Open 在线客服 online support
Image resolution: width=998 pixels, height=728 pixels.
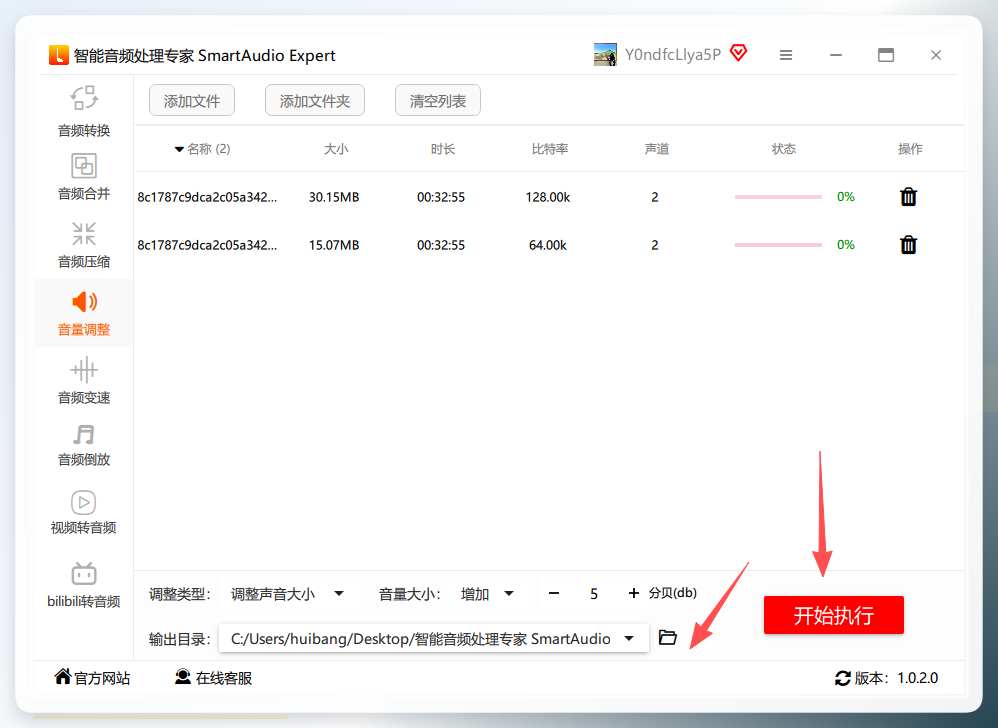tap(213, 677)
